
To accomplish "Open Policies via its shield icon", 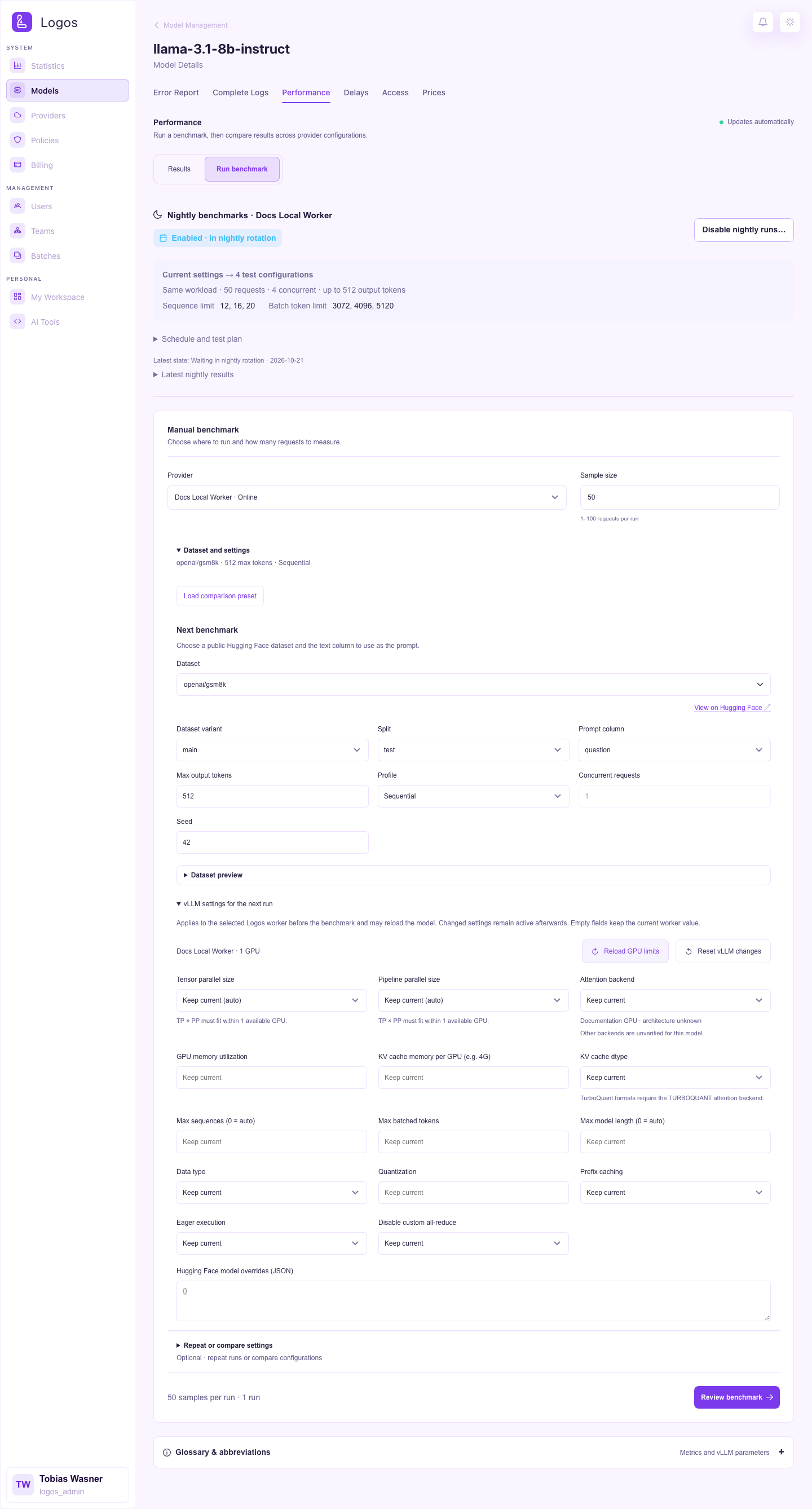I will click(17, 140).
